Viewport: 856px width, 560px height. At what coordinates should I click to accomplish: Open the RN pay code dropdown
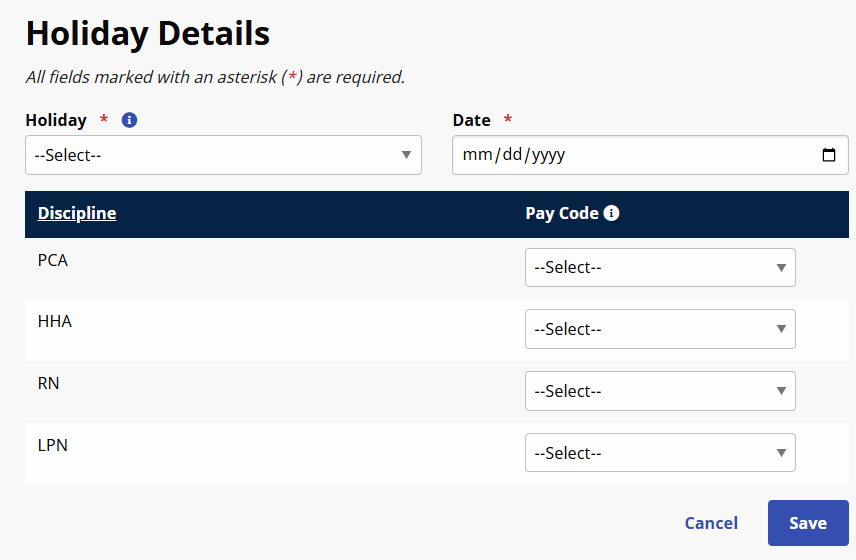(x=660, y=392)
